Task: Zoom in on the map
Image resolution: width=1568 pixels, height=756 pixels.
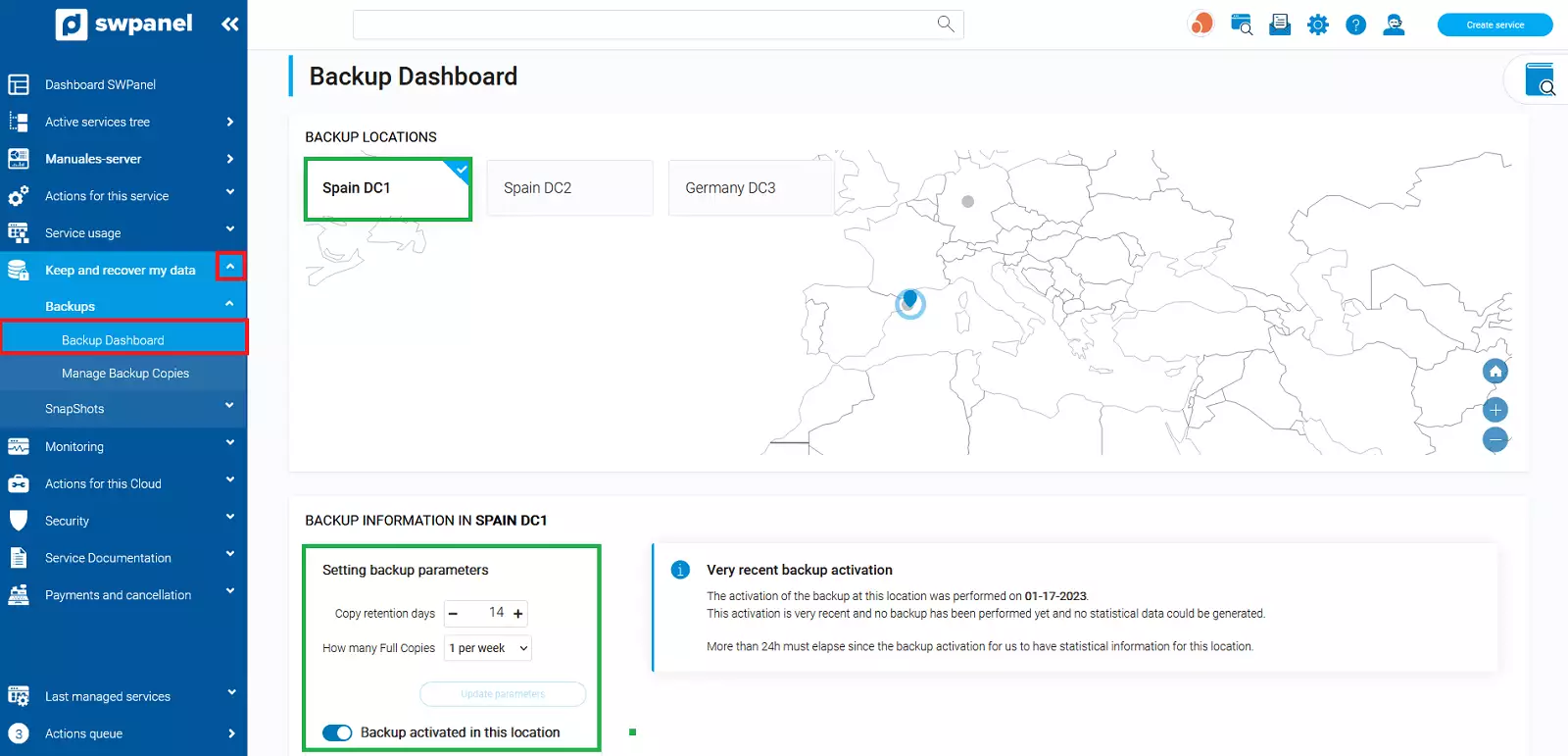Action: (x=1494, y=410)
